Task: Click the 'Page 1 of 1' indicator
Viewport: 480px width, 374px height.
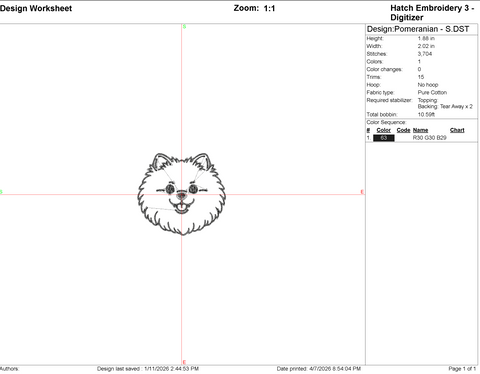Action: pyautogui.click(x=462, y=369)
